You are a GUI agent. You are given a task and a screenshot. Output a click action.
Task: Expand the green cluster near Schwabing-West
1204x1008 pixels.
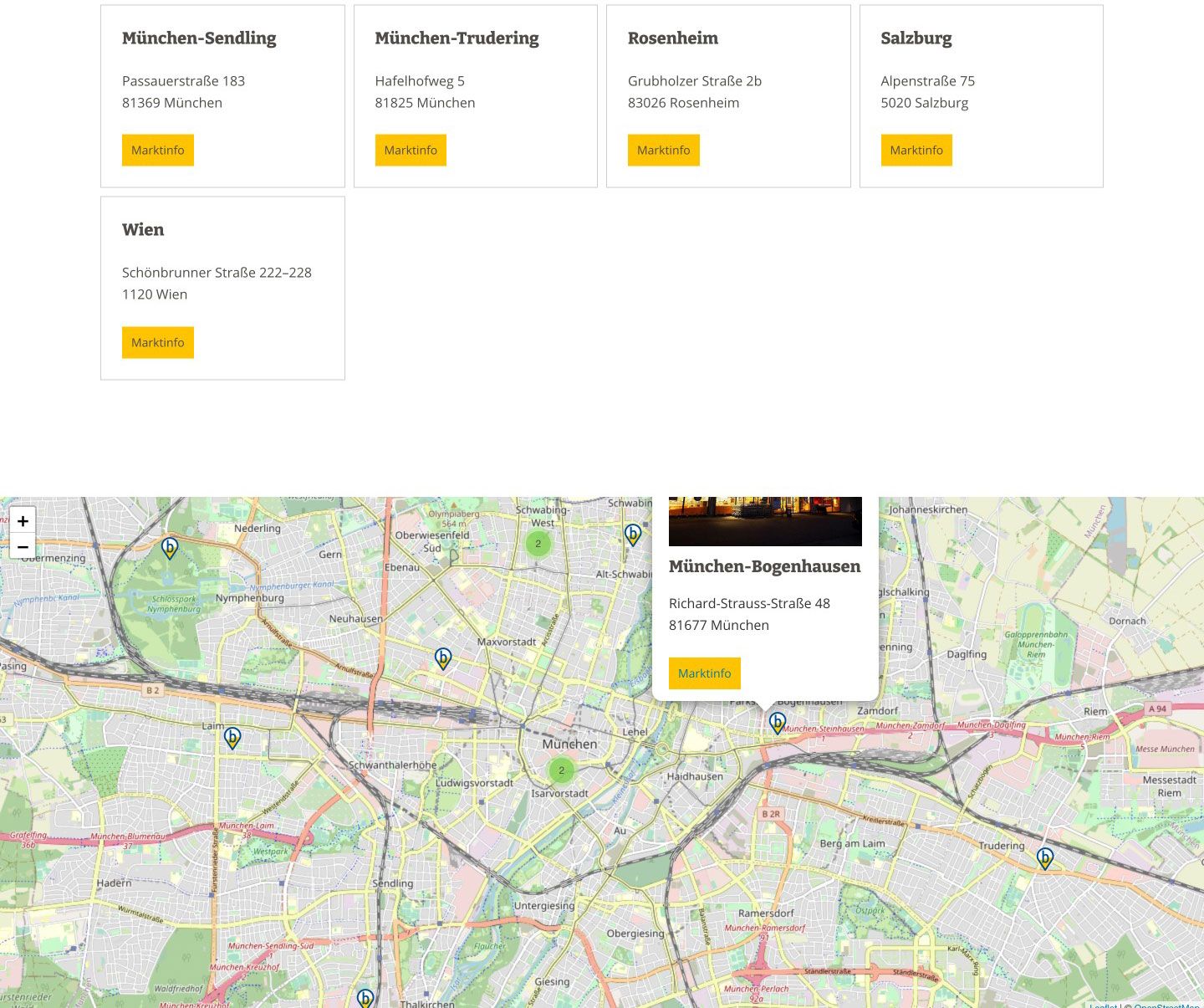(538, 544)
